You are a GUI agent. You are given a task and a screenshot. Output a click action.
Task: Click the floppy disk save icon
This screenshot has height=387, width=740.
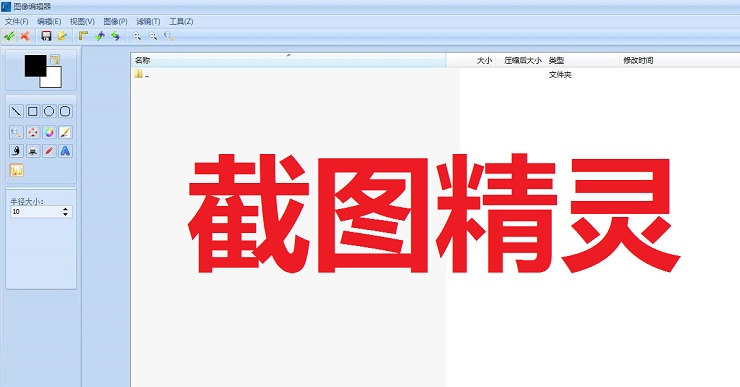46,36
